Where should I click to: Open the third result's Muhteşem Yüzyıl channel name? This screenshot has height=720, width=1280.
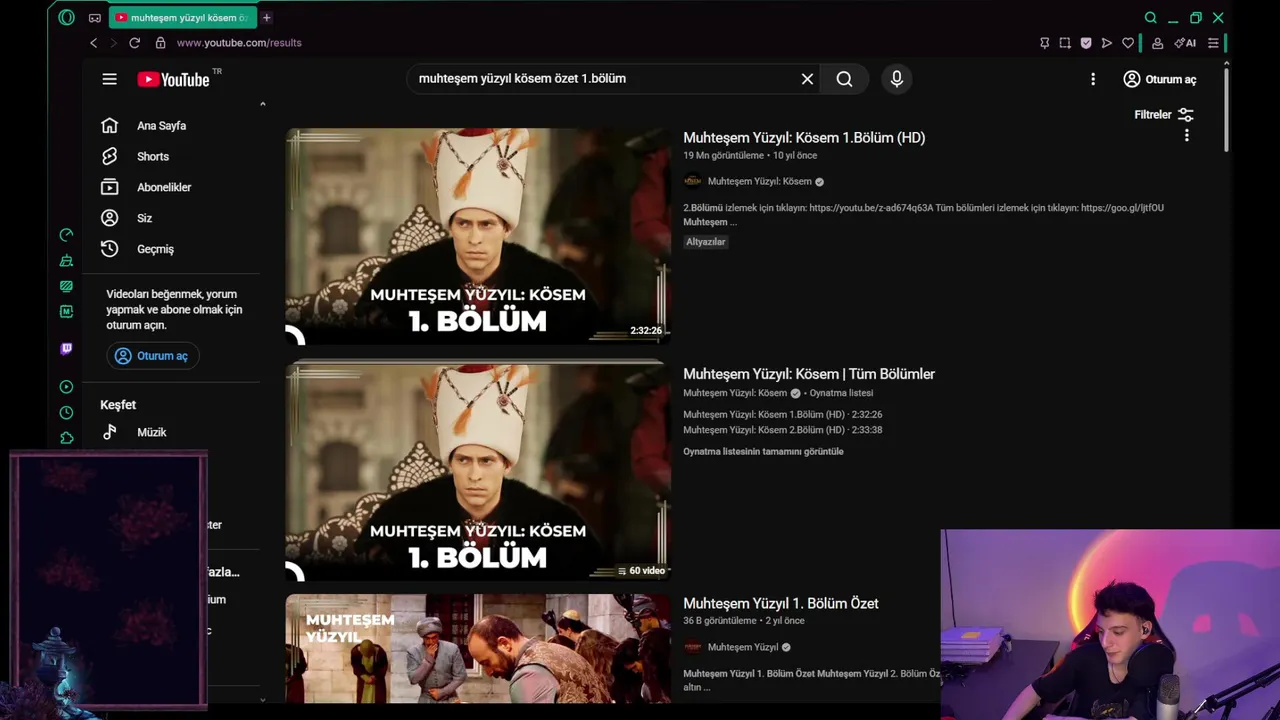point(743,648)
